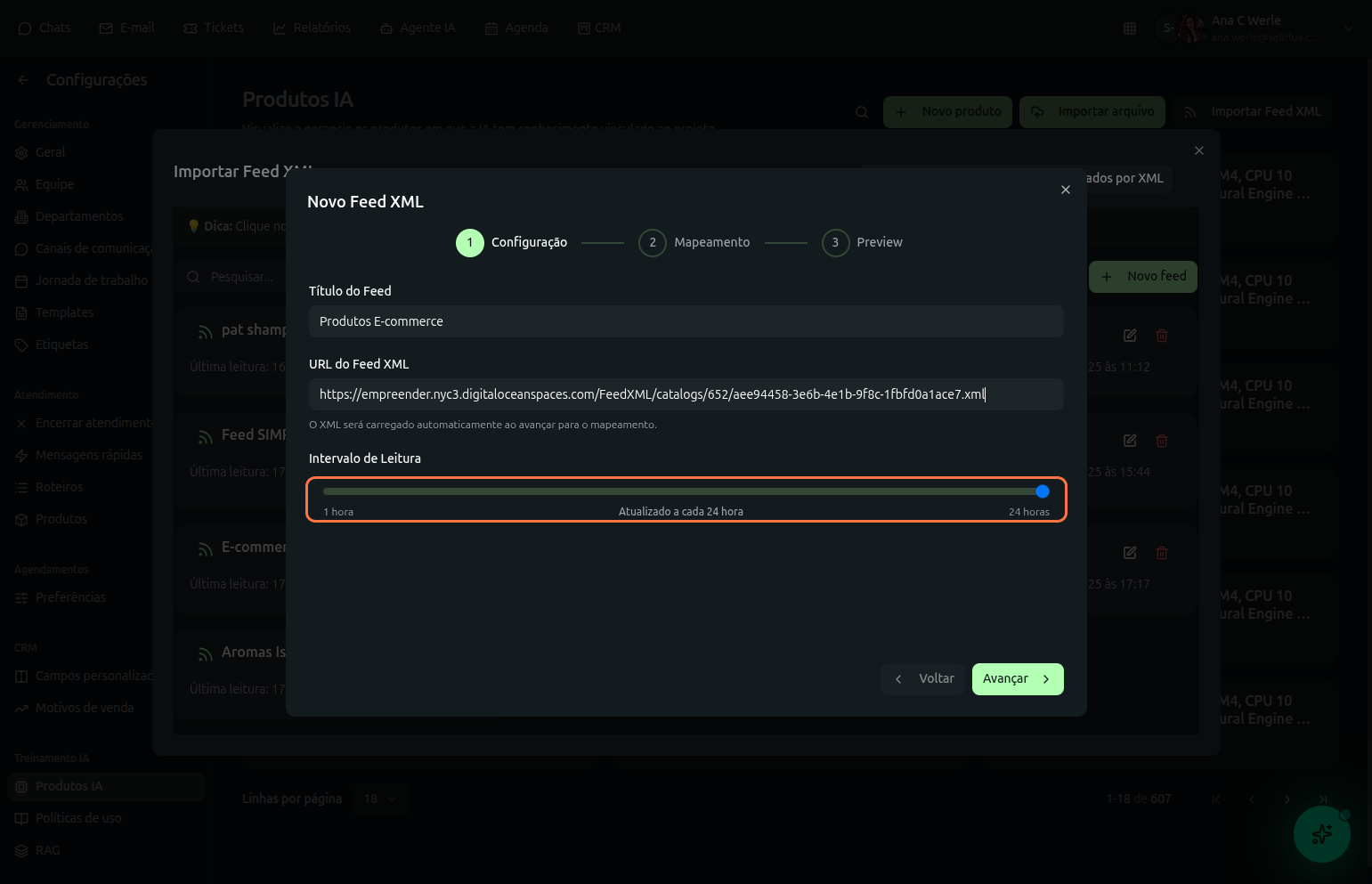Click the reading interval slider handle
The width and height of the screenshot is (1372, 884).
[x=1043, y=491]
